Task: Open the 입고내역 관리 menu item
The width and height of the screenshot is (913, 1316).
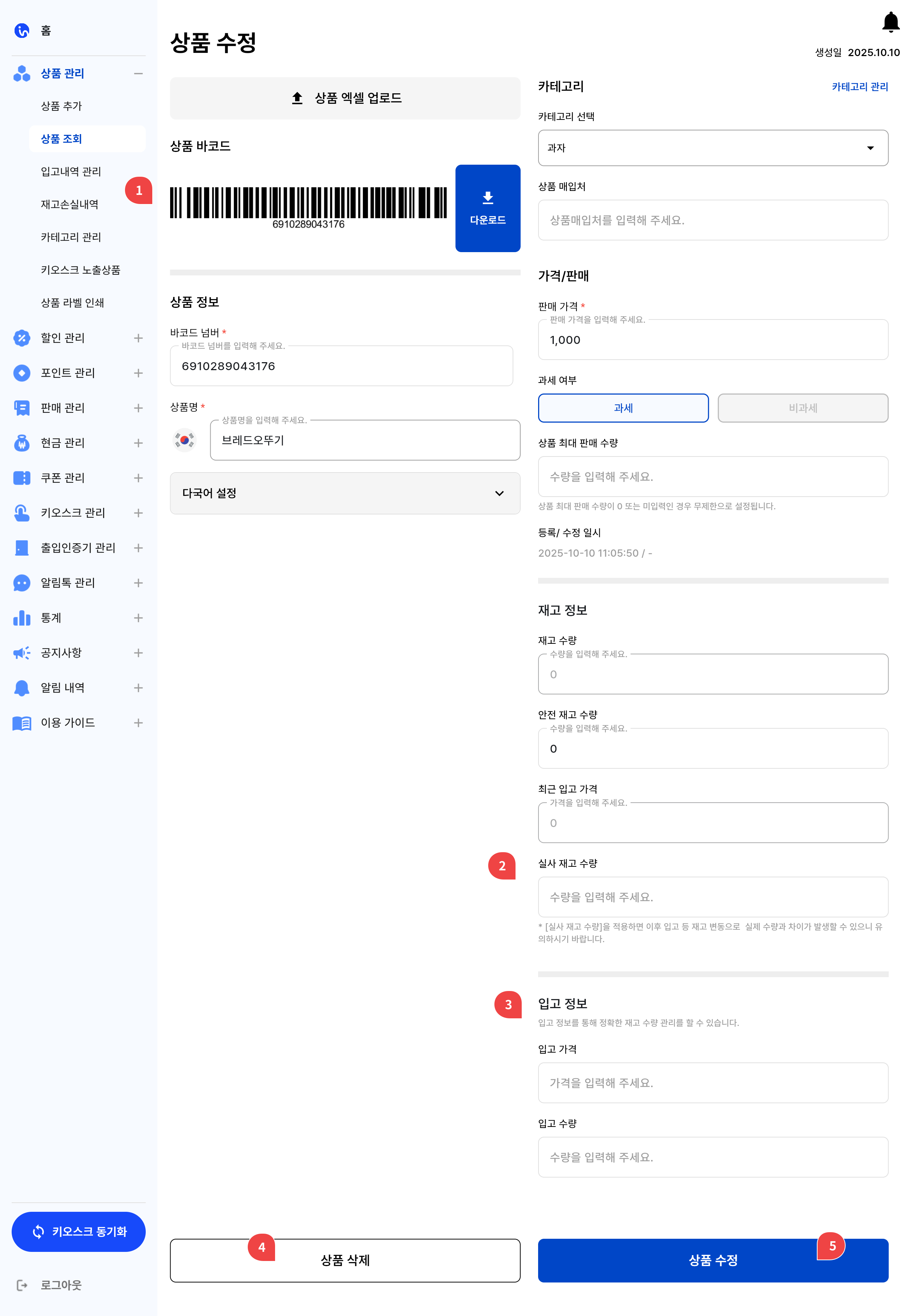Action: point(71,172)
